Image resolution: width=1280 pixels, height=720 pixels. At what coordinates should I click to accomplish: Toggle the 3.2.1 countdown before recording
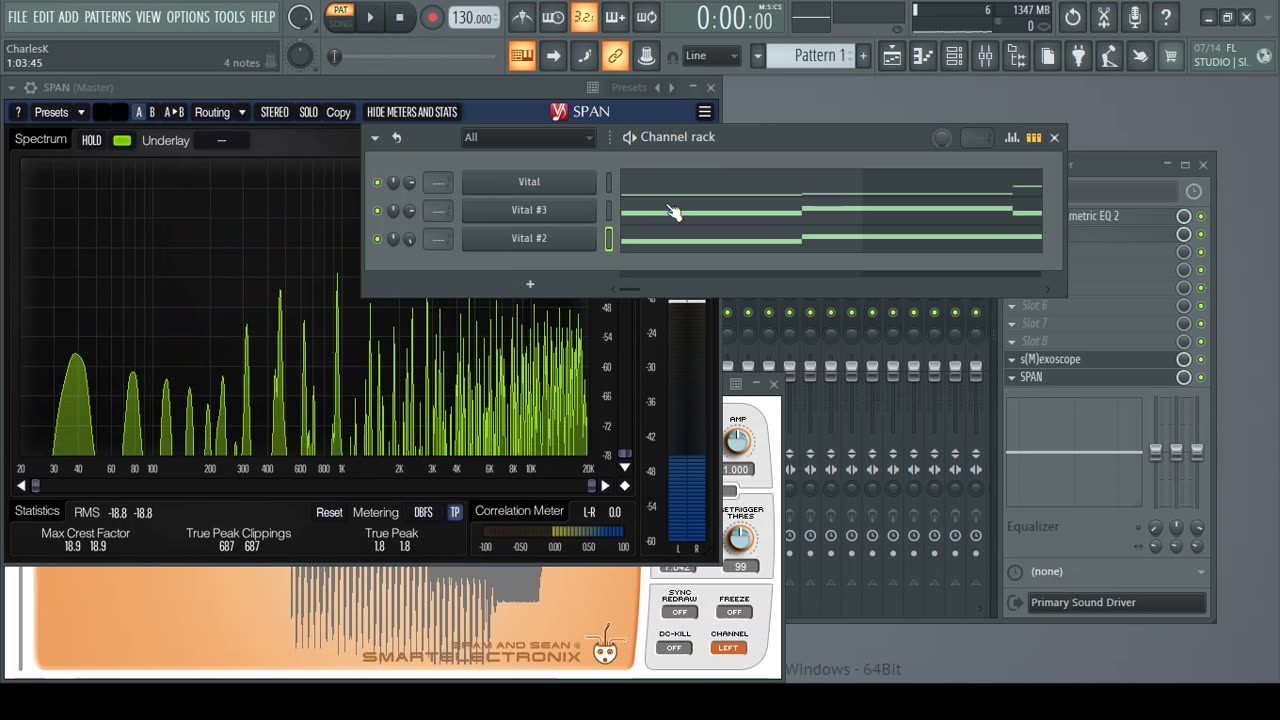[x=584, y=17]
